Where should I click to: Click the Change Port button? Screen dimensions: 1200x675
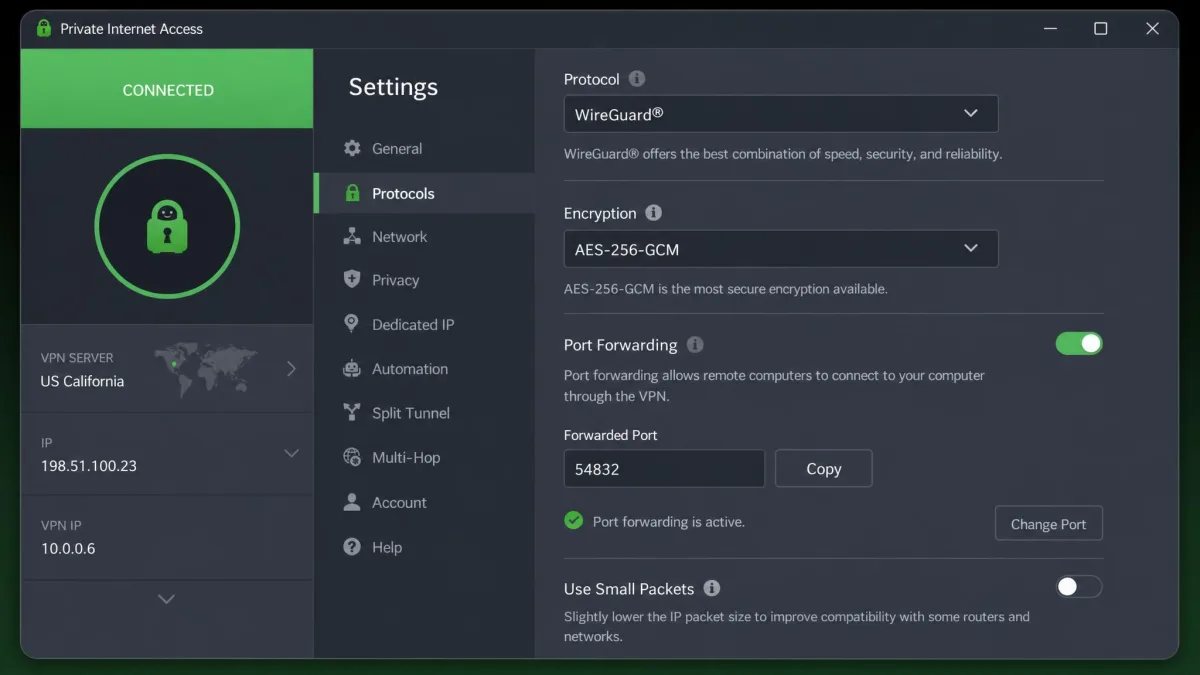[x=1048, y=523]
